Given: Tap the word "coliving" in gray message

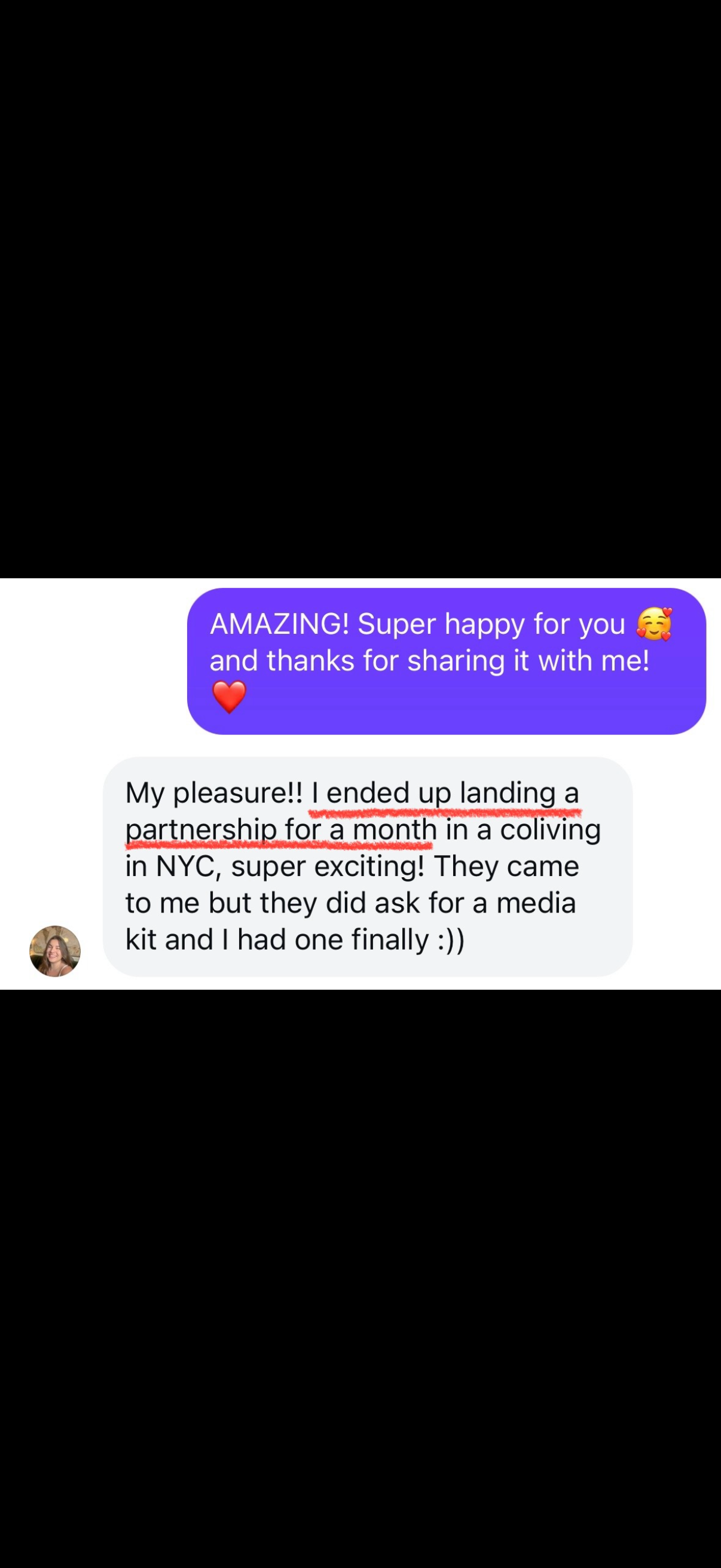Looking at the screenshot, I should click(x=550, y=830).
